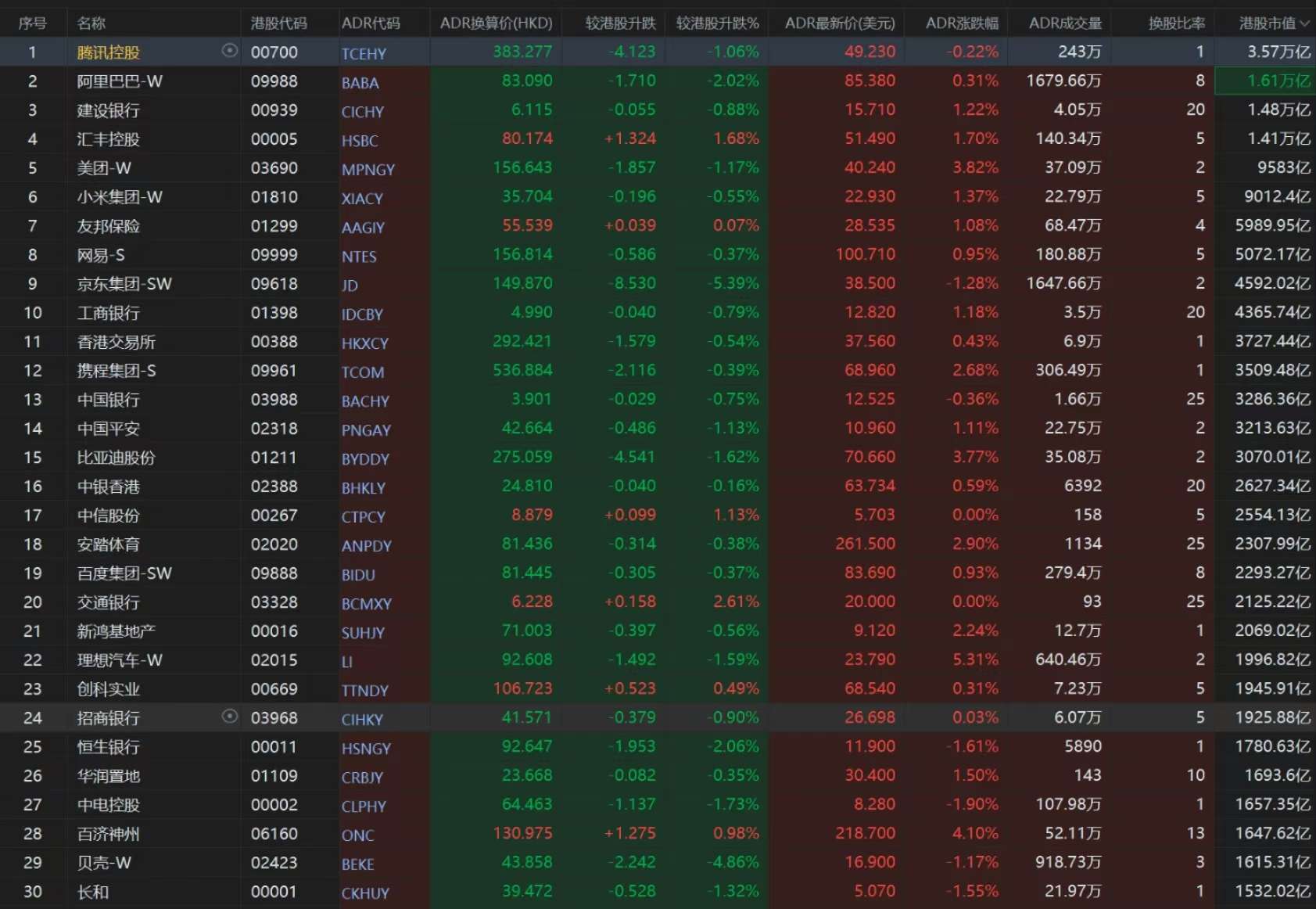This screenshot has height=909, width=1316.
Task: Click ADR code CKHUY
Action: [x=365, y=893]
